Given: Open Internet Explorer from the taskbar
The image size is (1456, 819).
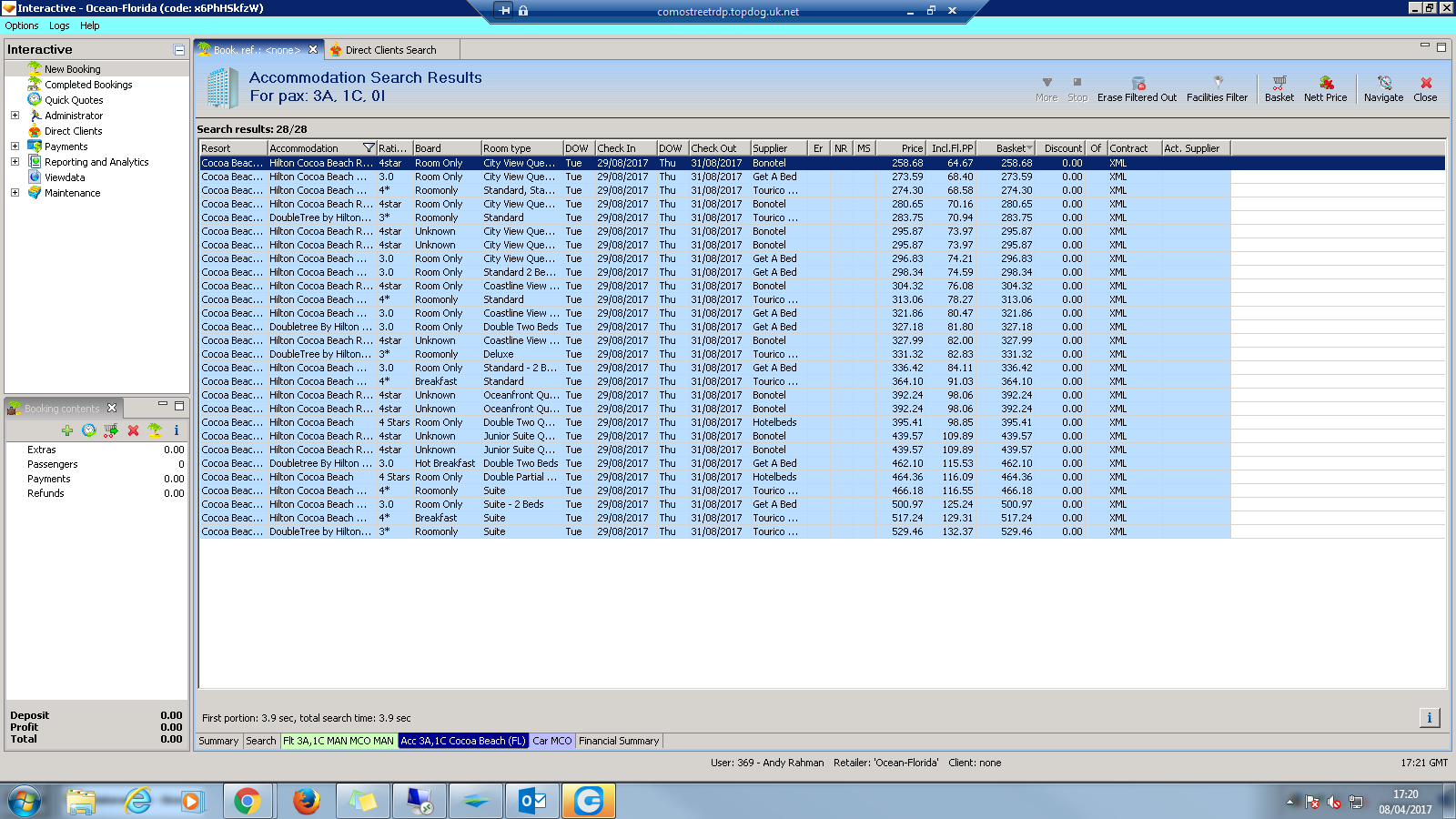Looking at the screenshot, I should pyautogui.click(x=138, y=801).
